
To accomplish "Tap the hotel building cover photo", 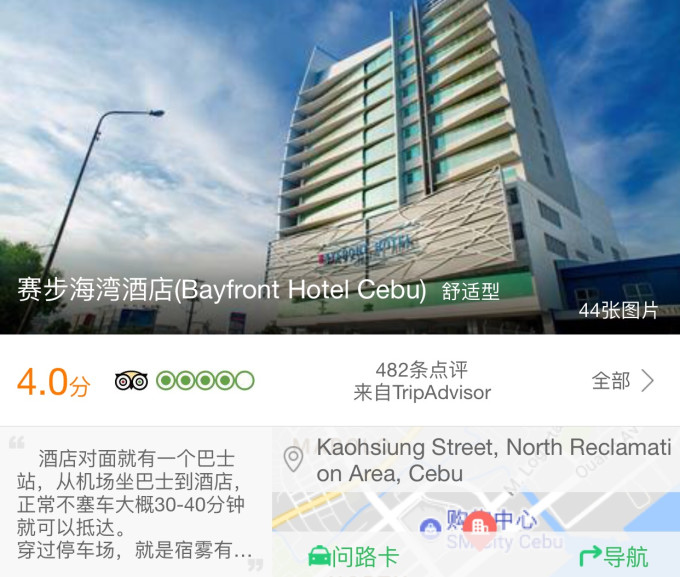I will pyautogui.click(x=340, y=167).
